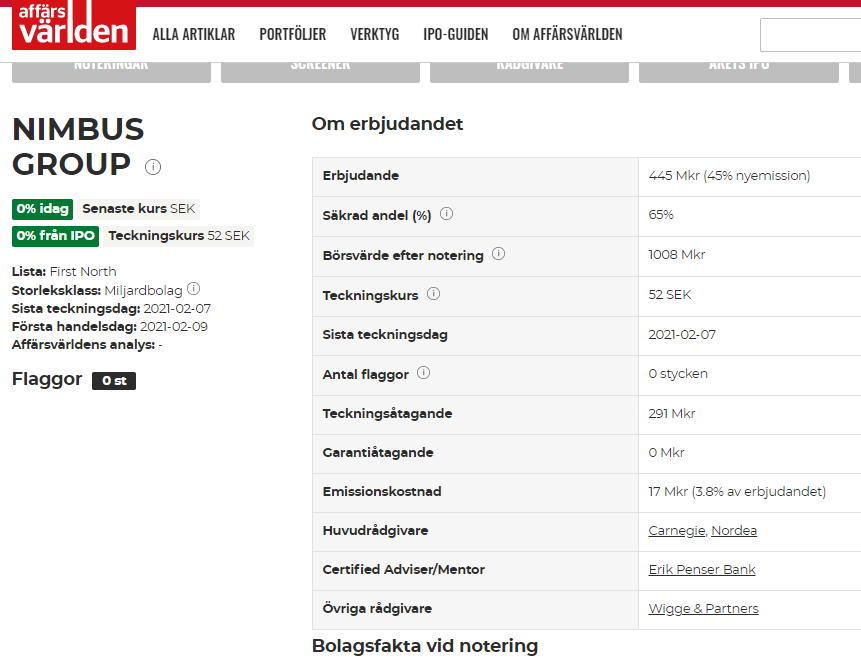
Task: Click info icon beside Storleksklass Miljardbolag
Action: coord(194,289)
